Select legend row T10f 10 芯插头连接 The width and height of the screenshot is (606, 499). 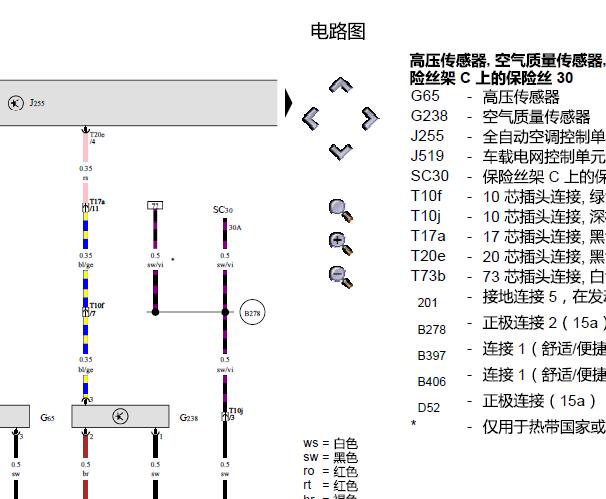[508, 197]
